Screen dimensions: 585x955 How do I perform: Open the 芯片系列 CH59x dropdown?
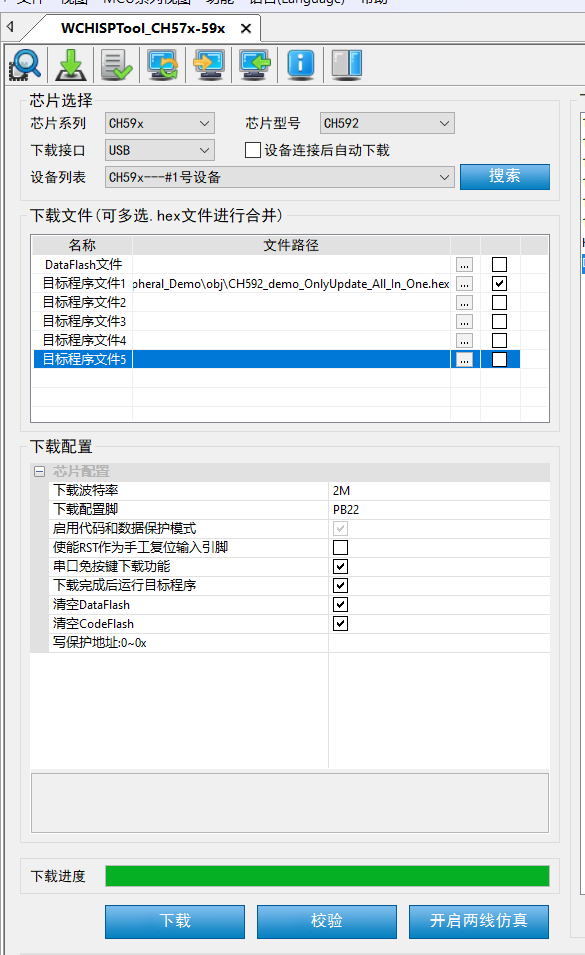point(159,124)
